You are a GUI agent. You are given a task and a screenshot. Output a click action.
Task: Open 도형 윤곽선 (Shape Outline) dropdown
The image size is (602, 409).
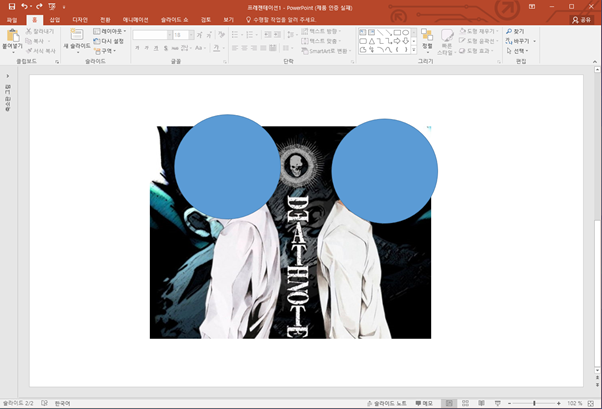pos(479,41)
